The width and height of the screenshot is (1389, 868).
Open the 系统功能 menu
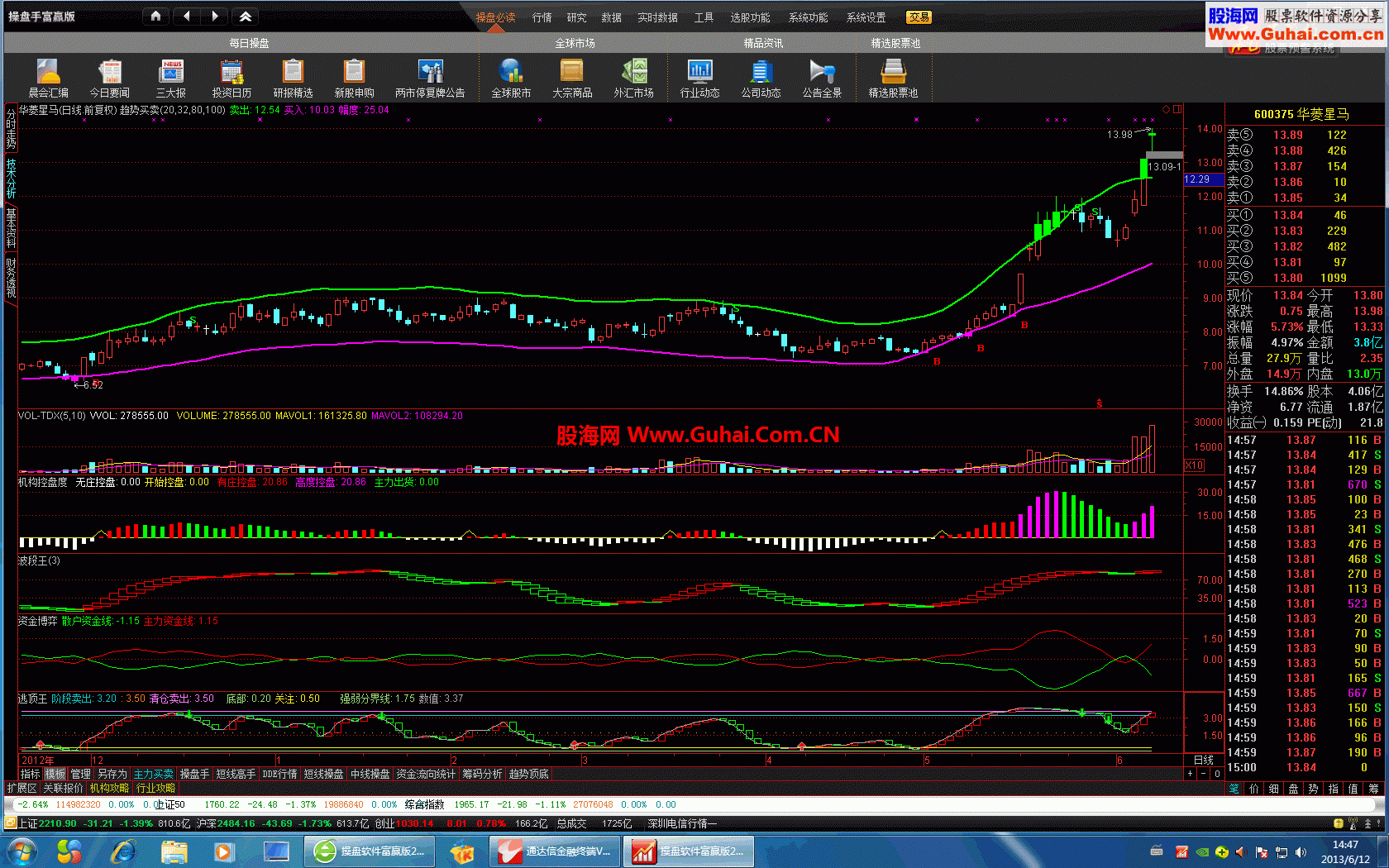point(808,17)
